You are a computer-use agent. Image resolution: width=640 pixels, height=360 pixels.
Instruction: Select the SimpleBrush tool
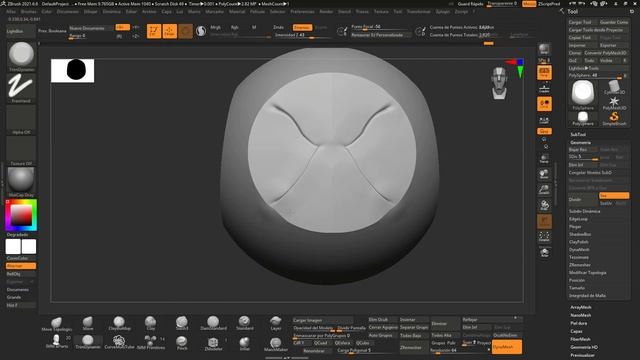pos(613,119)
